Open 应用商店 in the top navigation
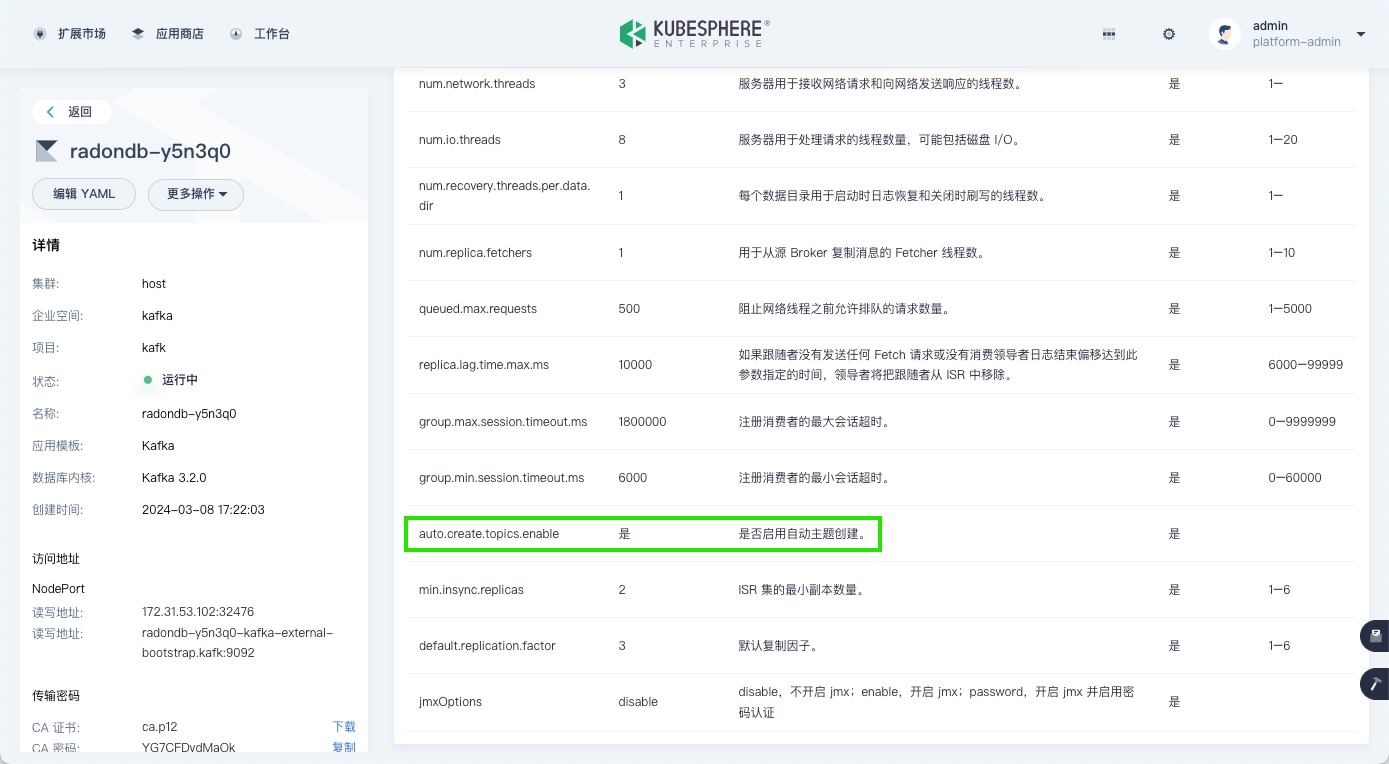 click(167, 34)
